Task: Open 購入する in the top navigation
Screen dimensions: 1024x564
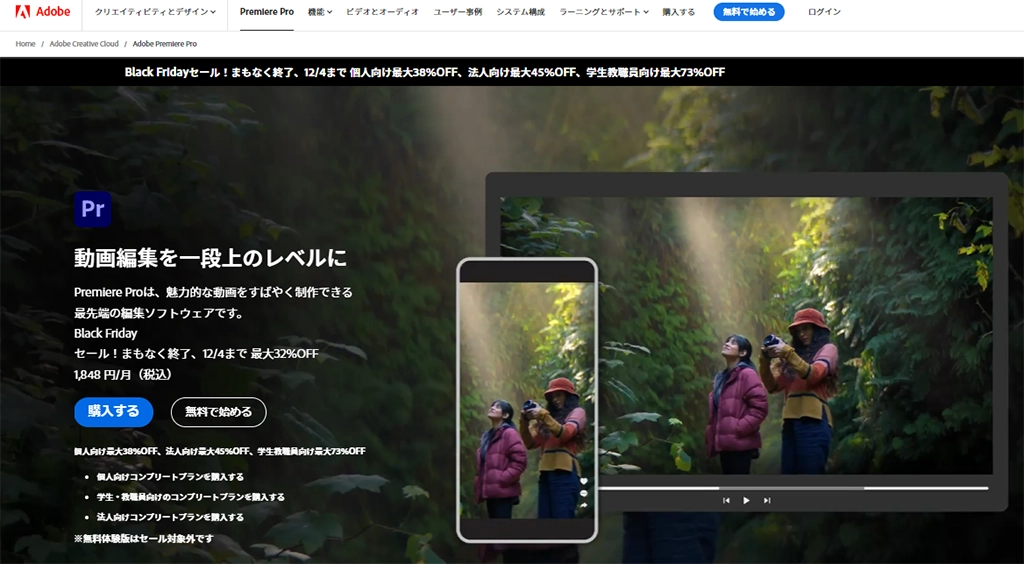Action: (x=679, y=12)
